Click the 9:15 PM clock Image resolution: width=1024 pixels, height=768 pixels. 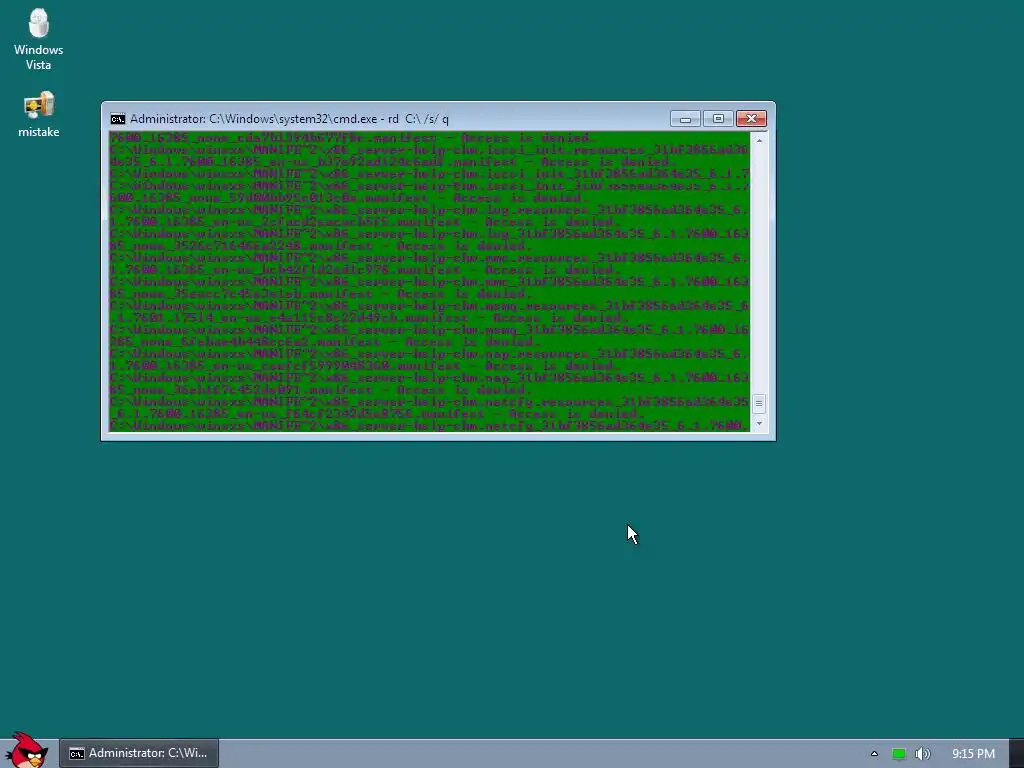click(973, 754)
